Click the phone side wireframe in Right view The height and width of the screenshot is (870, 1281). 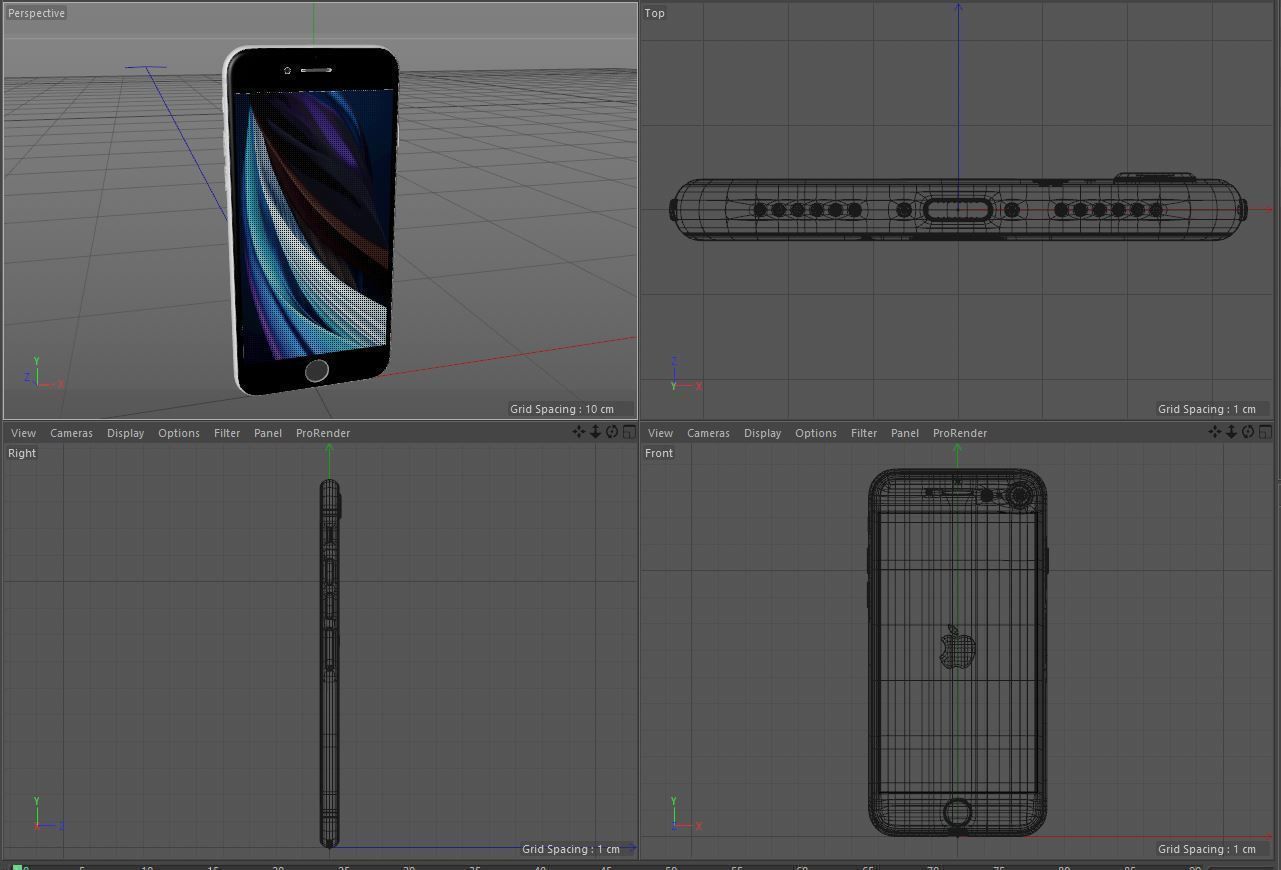[329, 663]
